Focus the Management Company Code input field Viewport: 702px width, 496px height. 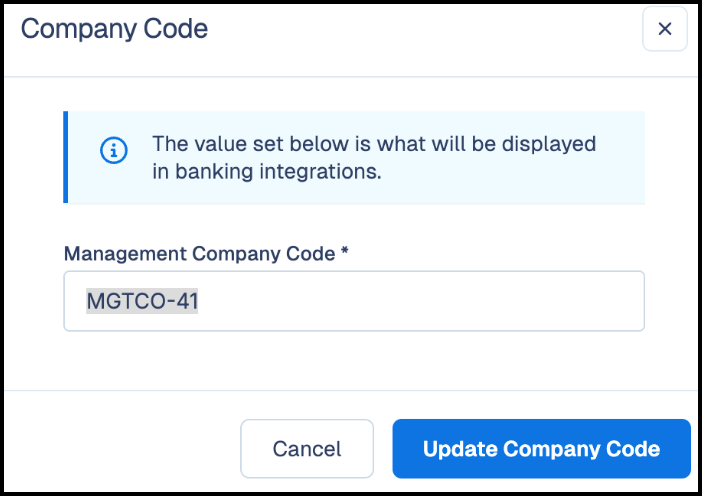(354, 301)
